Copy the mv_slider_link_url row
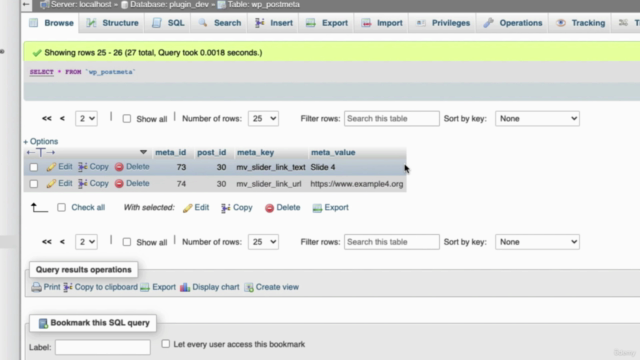 [93, 183]
